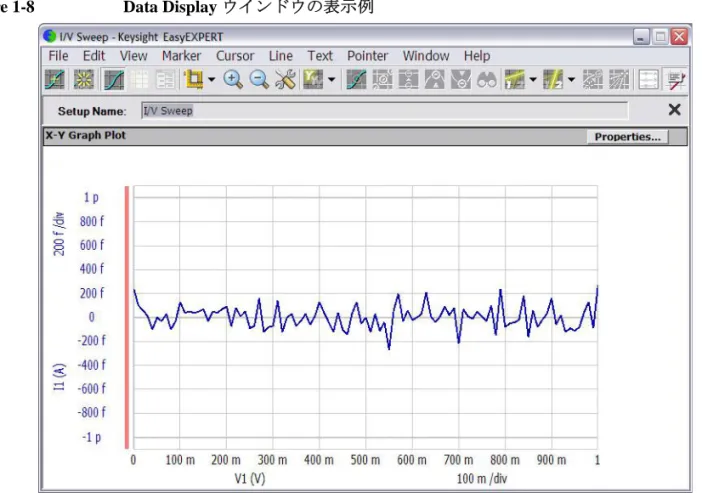Screen dimensions: 702x493
Task: Click the '1 p' Y axis label
Action: coord(91,197)
